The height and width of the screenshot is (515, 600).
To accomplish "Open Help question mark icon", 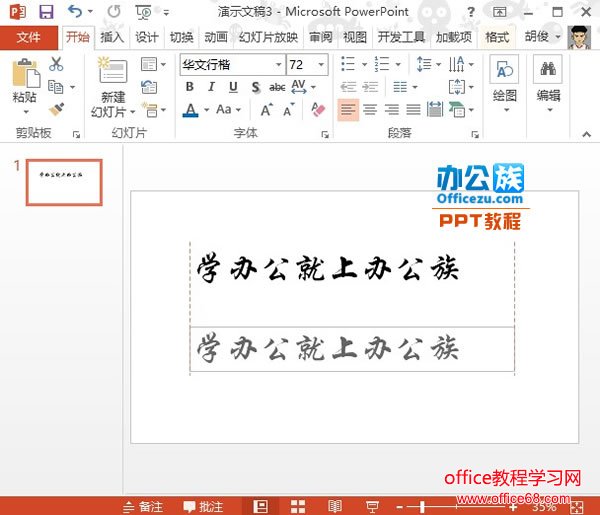I will 471,12.
